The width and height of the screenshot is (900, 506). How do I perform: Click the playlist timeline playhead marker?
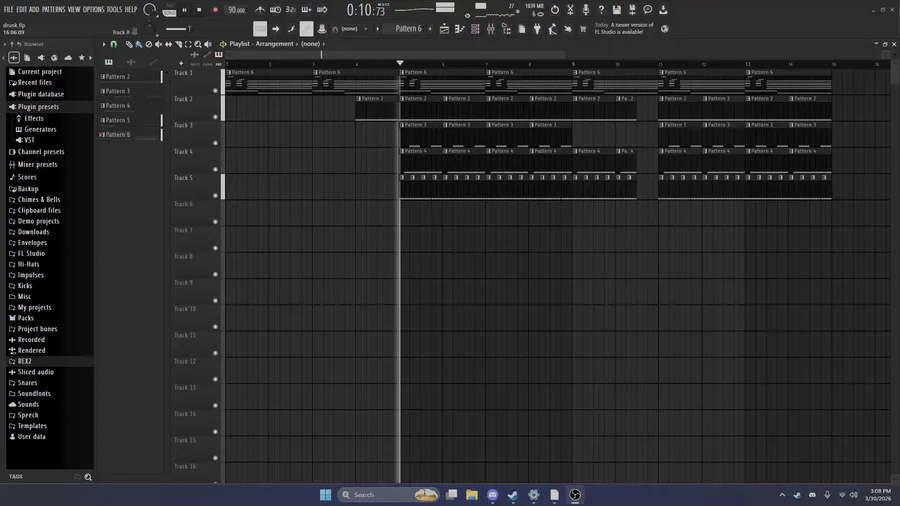(x=400, y=63)
